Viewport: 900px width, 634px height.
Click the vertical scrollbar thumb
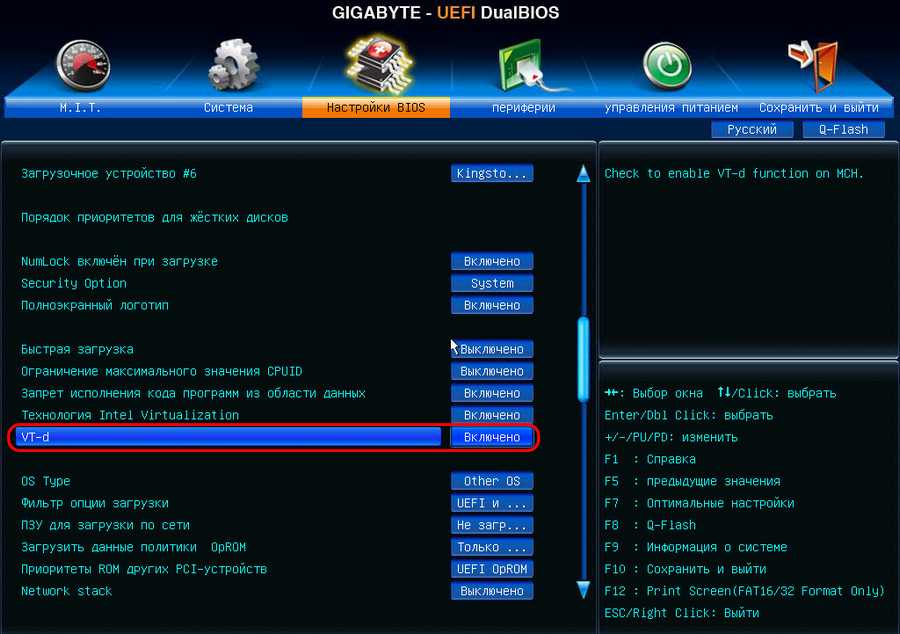[584, 358]
